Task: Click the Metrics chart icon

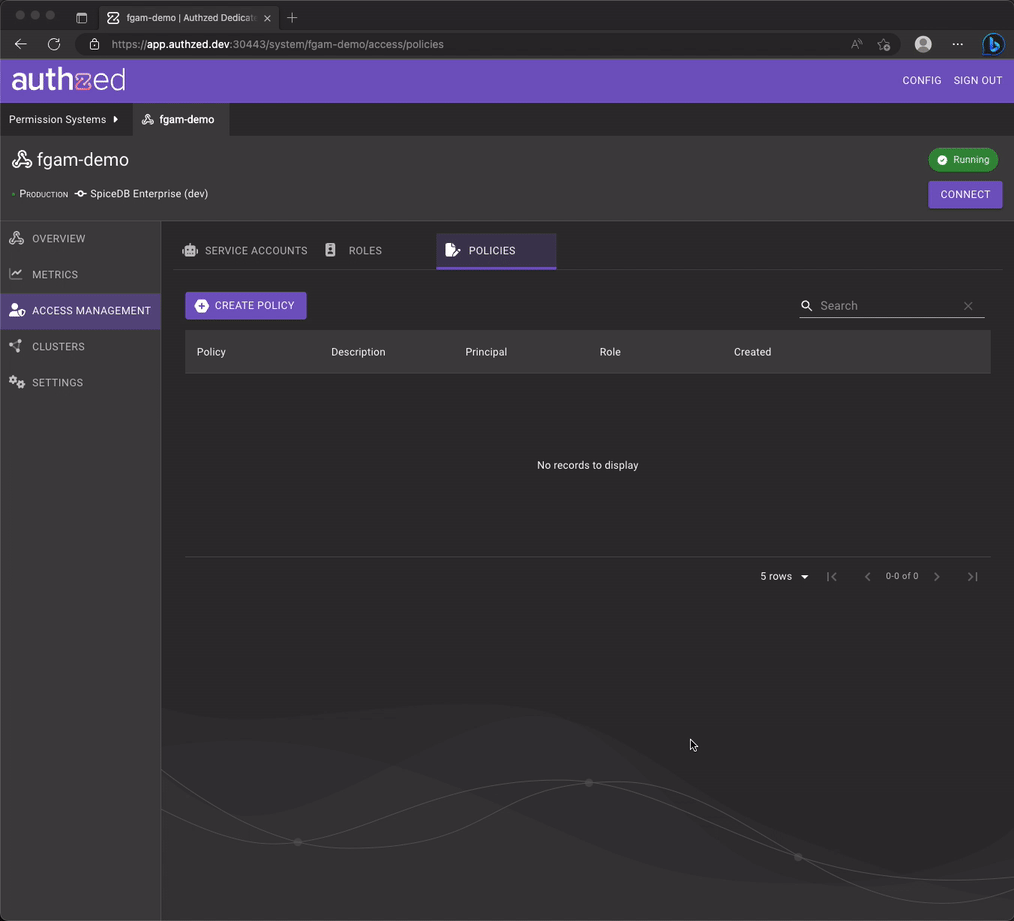Action: [x=16, y=274]
